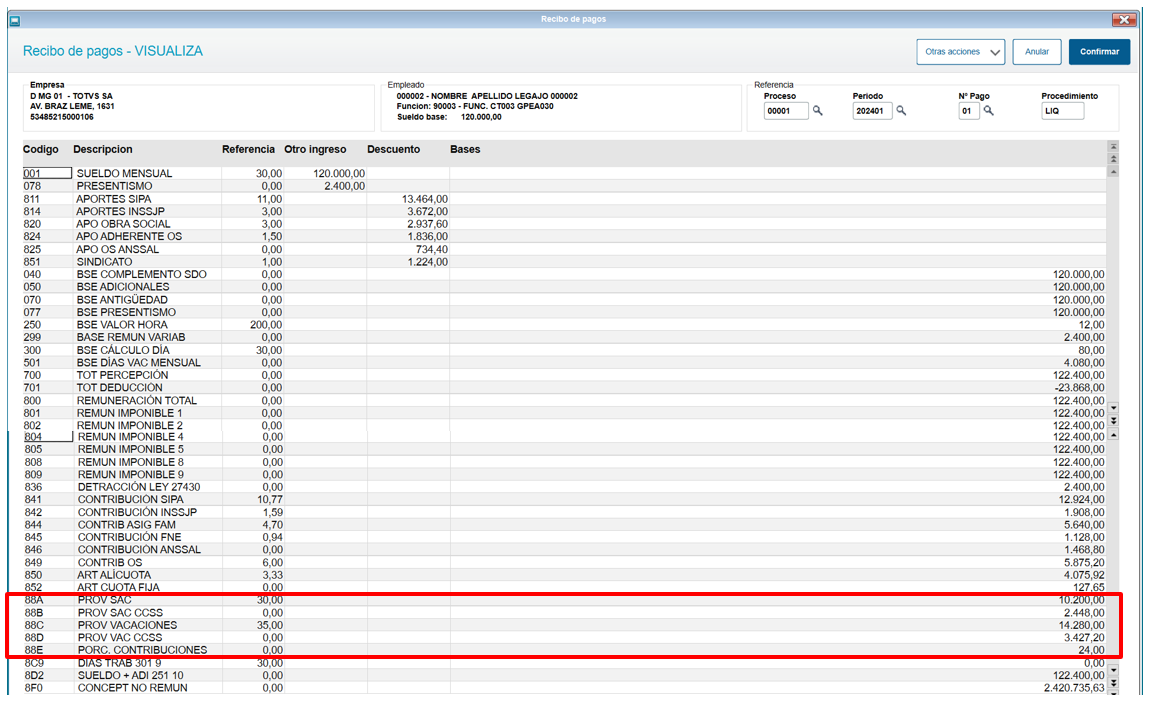Click the window icon in title bar
1149x703 pixels.
click(15, 21)
